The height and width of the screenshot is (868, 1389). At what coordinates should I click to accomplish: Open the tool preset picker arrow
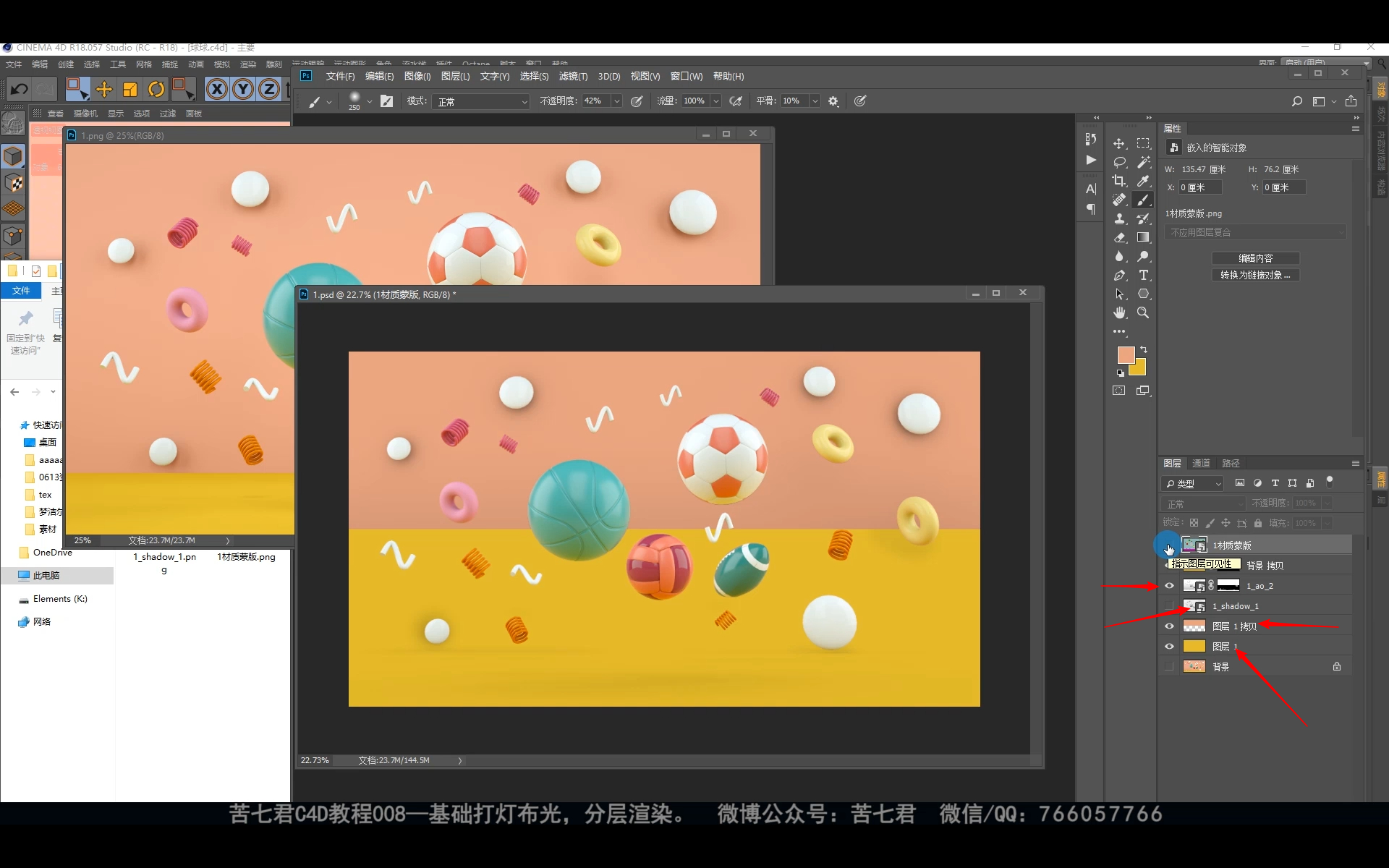pos(329,101)
